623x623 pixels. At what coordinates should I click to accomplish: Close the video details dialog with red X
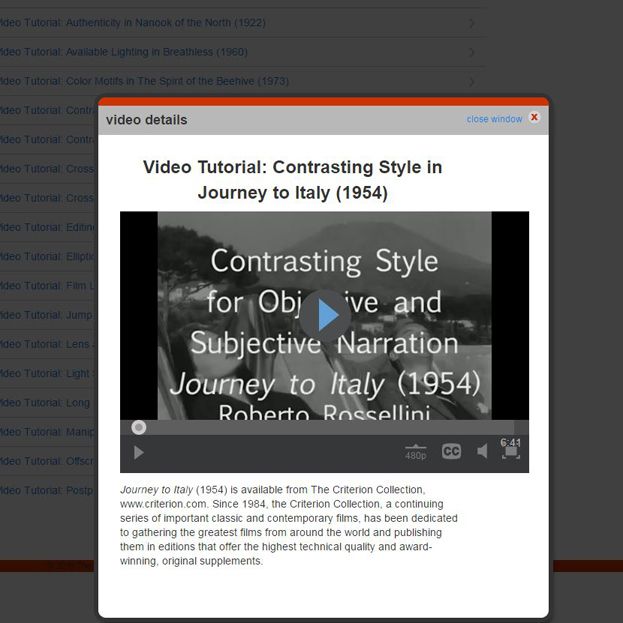[534, 117]
